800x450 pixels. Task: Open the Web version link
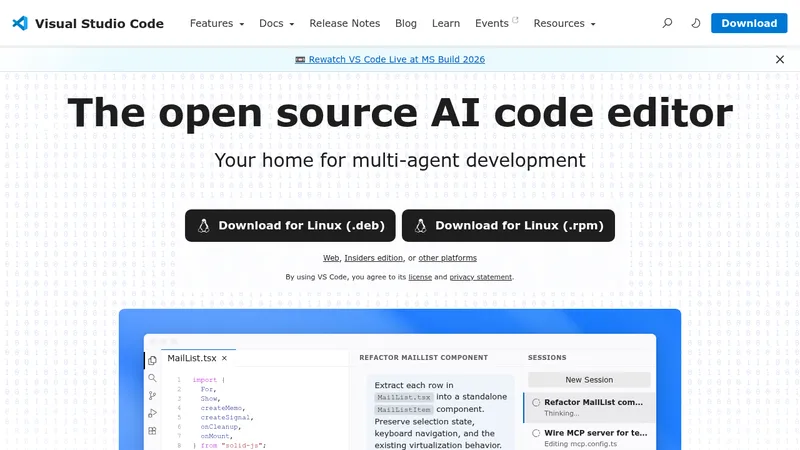click(331, 258)
